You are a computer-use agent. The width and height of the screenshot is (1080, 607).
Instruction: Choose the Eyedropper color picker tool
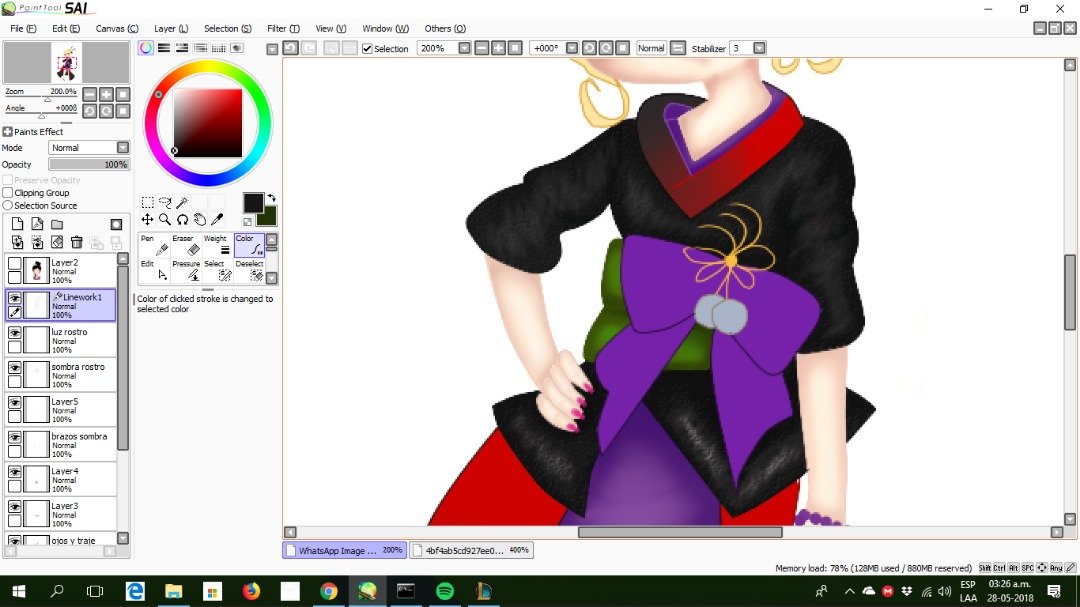coord(217,219)
